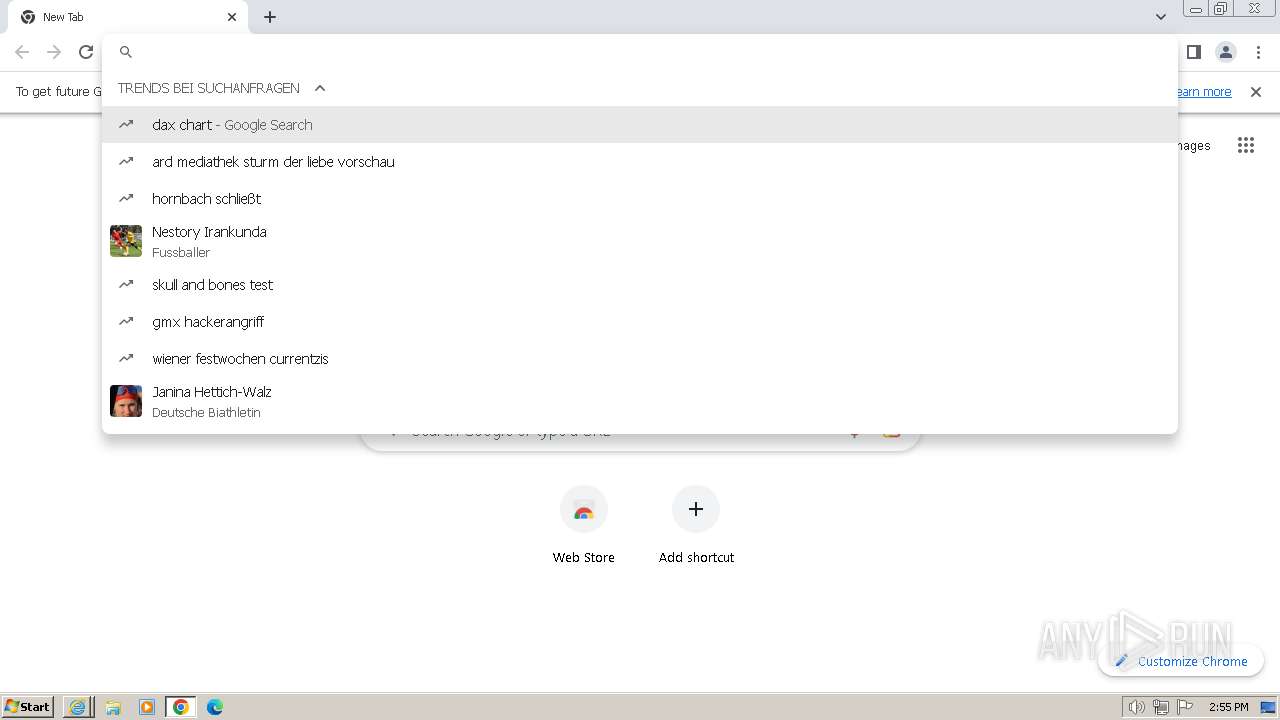Open the Web Store shortcut
The height and width of the screenshot is (720, 1280).
click(x=584, y=526)
